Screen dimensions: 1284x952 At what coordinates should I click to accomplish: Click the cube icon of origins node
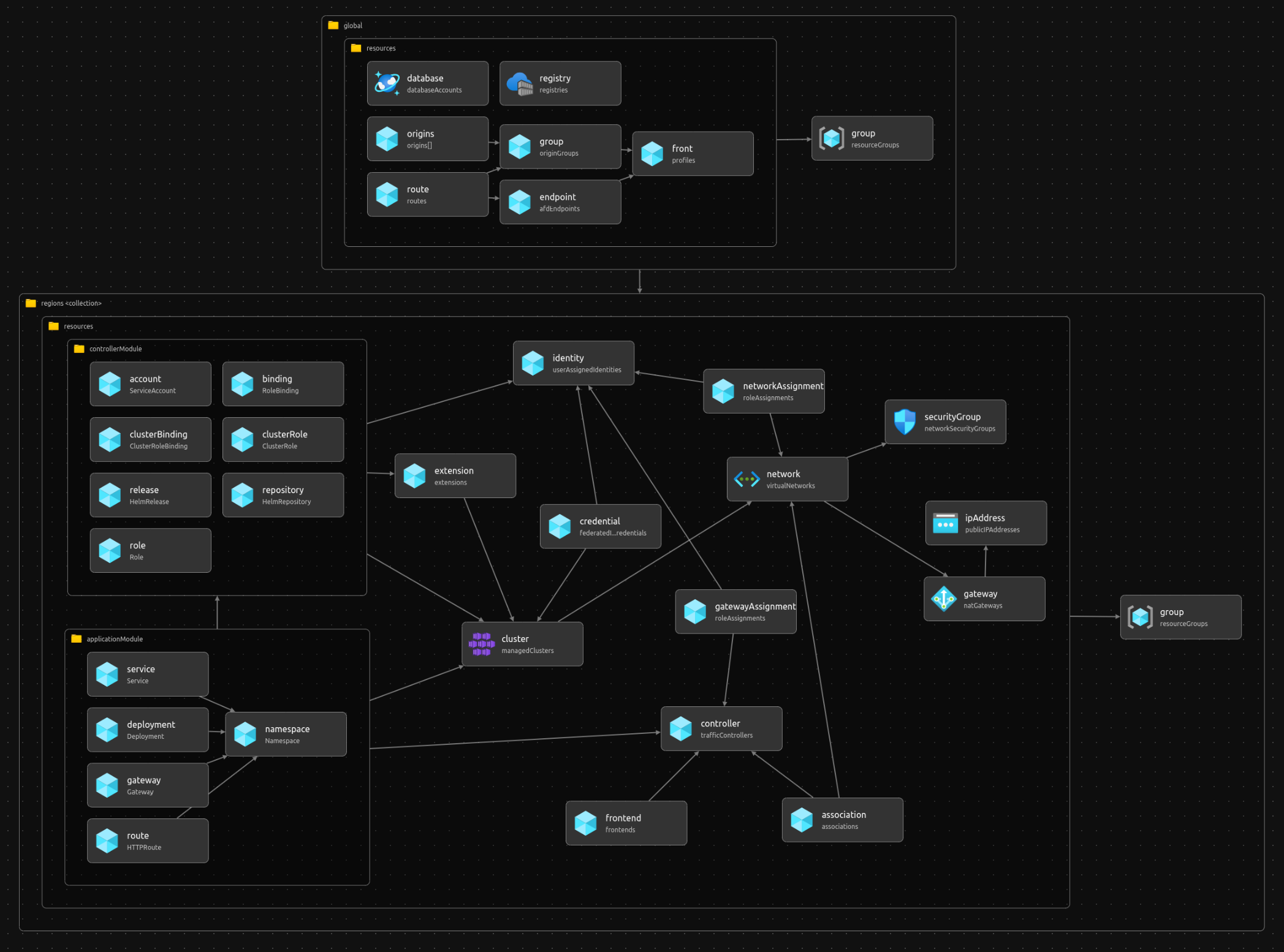click(387, 139)
